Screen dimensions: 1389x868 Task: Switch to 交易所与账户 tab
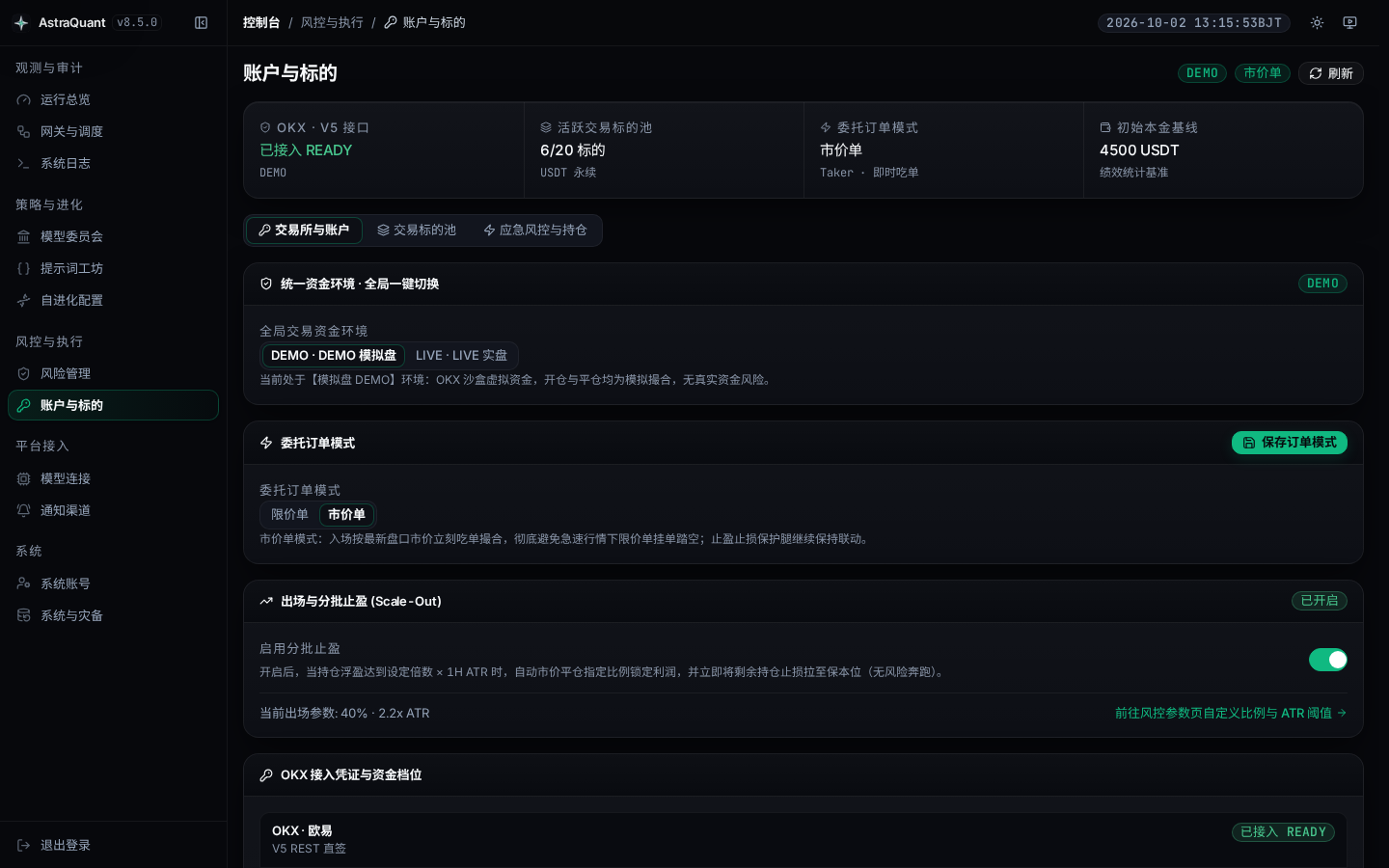304,230
